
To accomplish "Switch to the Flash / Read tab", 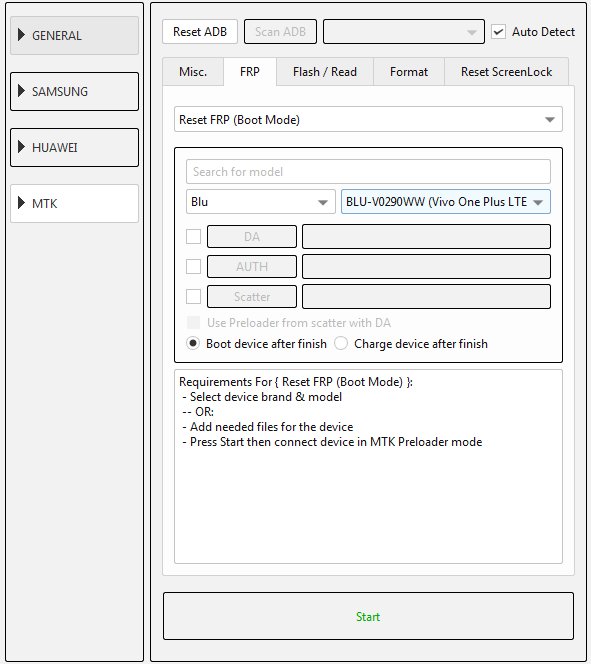I will pos(325,72).
